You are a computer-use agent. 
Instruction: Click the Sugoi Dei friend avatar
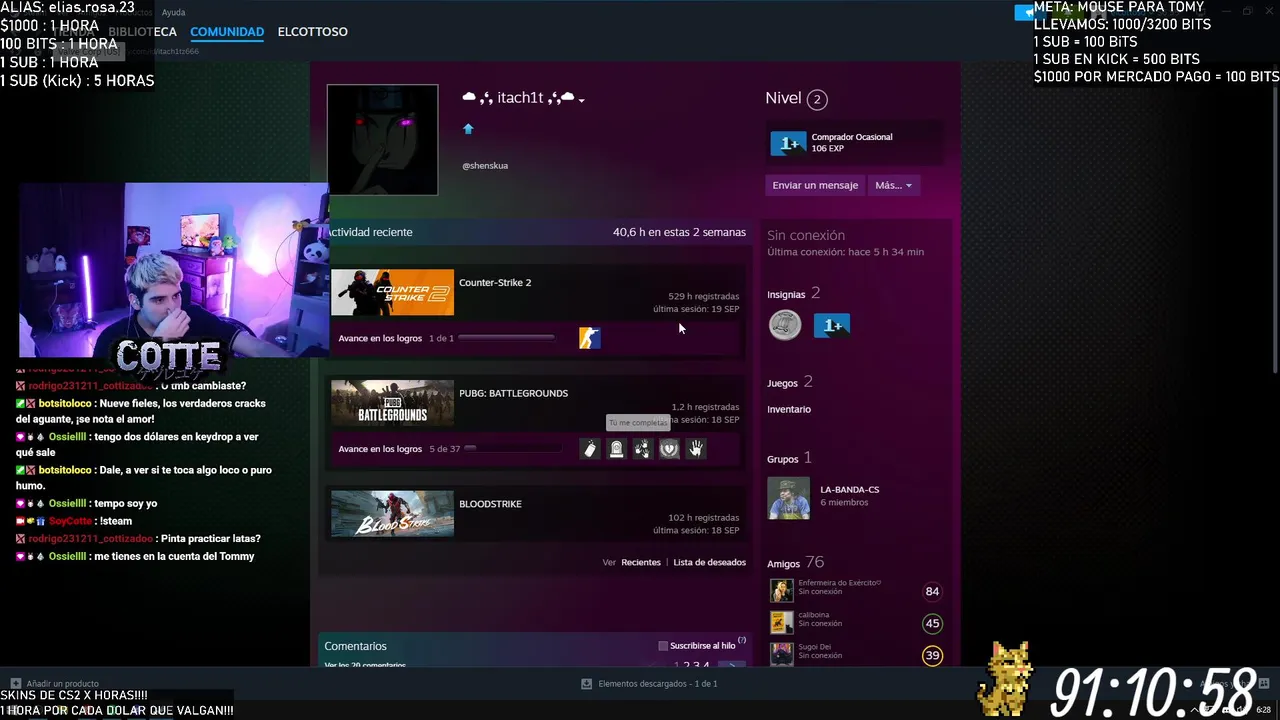click(782, 655)
